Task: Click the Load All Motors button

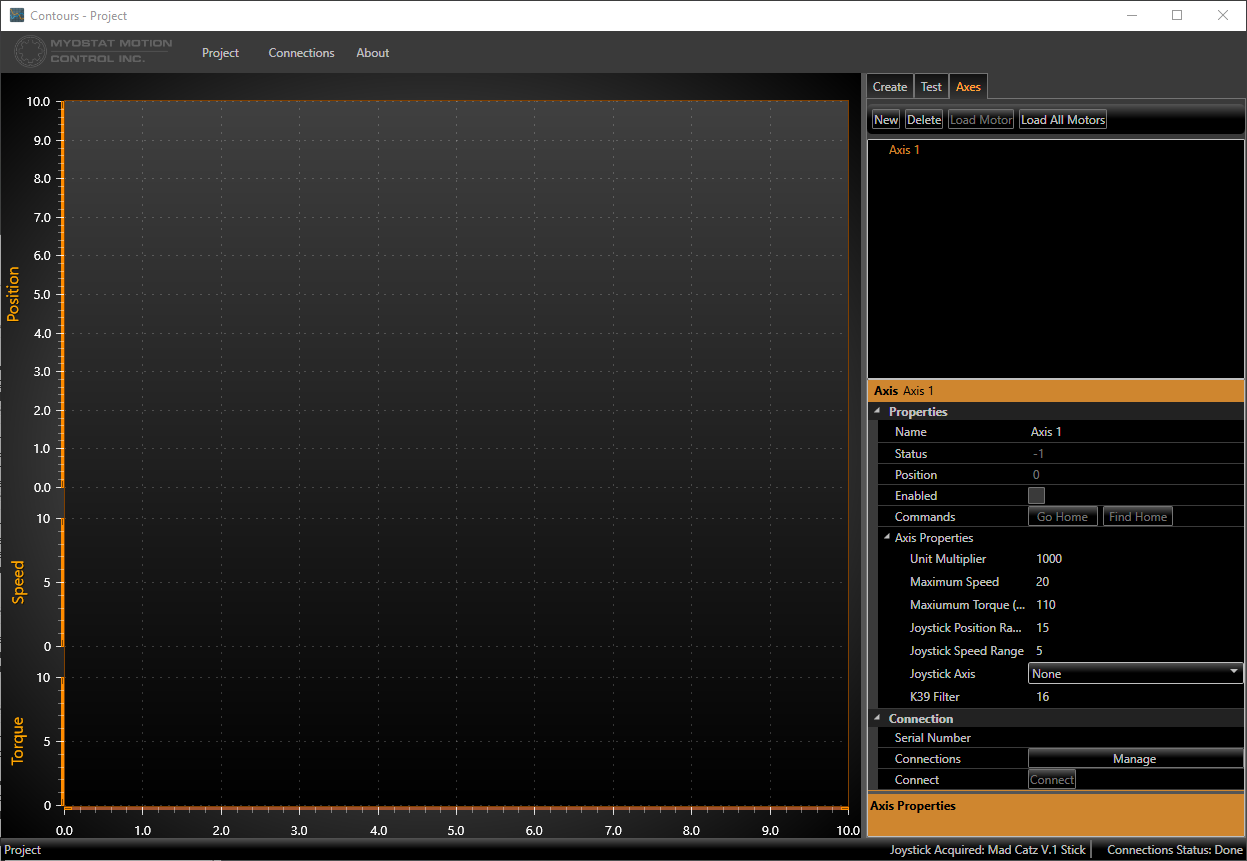Action: coord(1062,120)
